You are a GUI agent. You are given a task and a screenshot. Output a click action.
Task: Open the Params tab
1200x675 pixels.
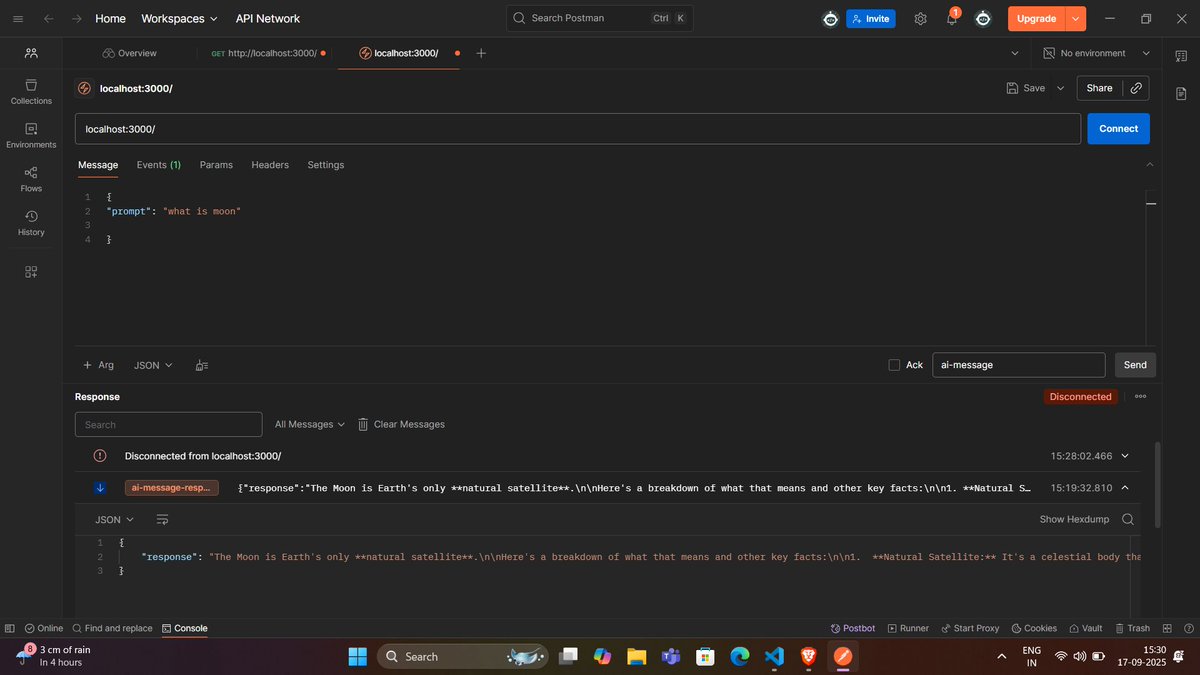(x=216, y=165)
